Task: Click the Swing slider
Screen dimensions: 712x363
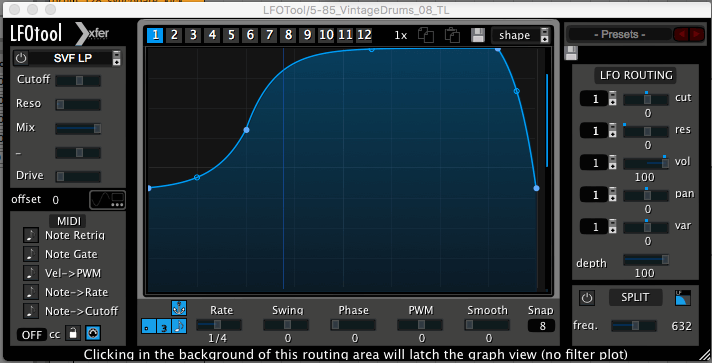Action: click(x=286, y=325)
